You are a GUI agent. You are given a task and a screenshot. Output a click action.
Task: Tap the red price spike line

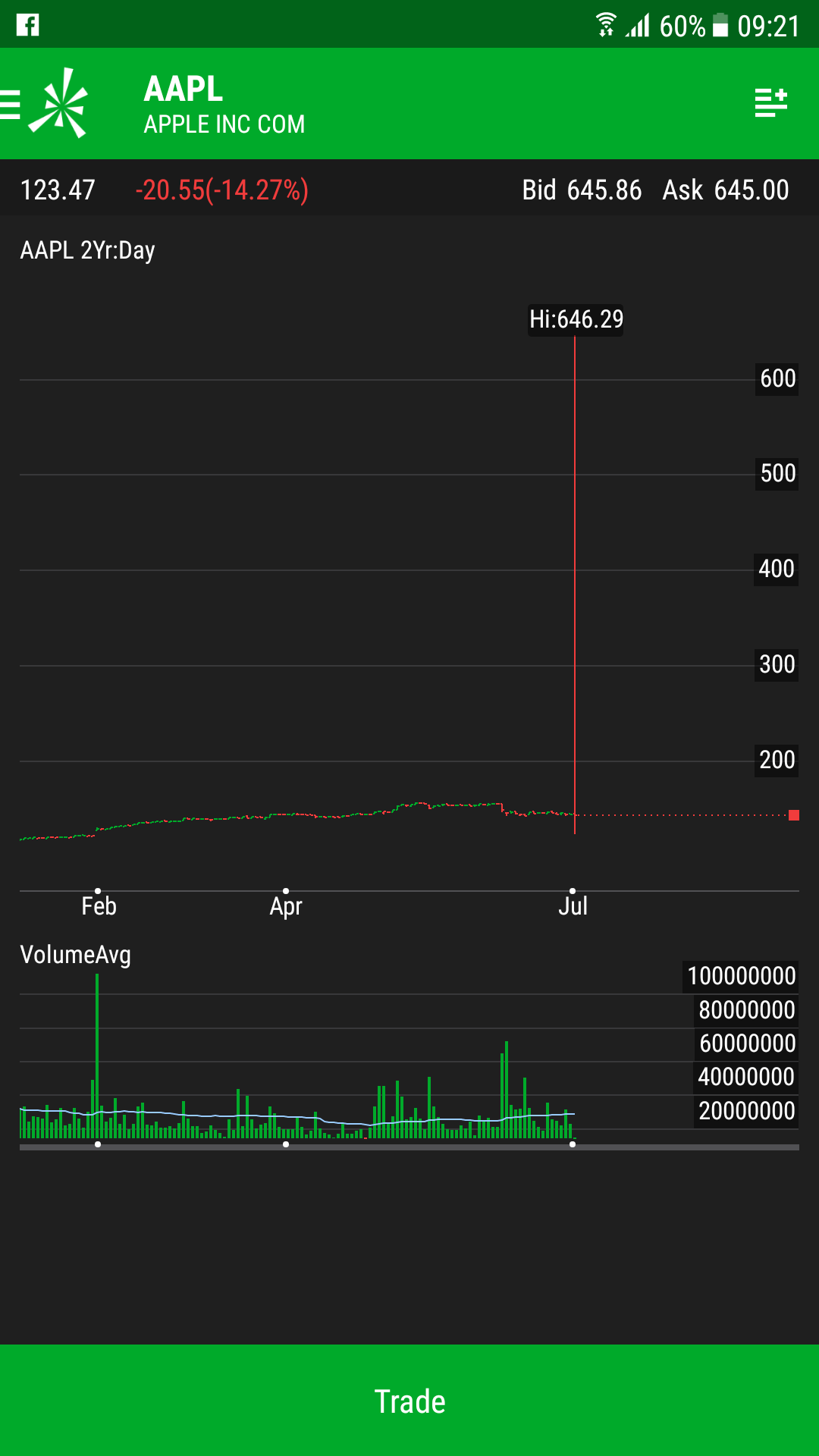(575, 584)
